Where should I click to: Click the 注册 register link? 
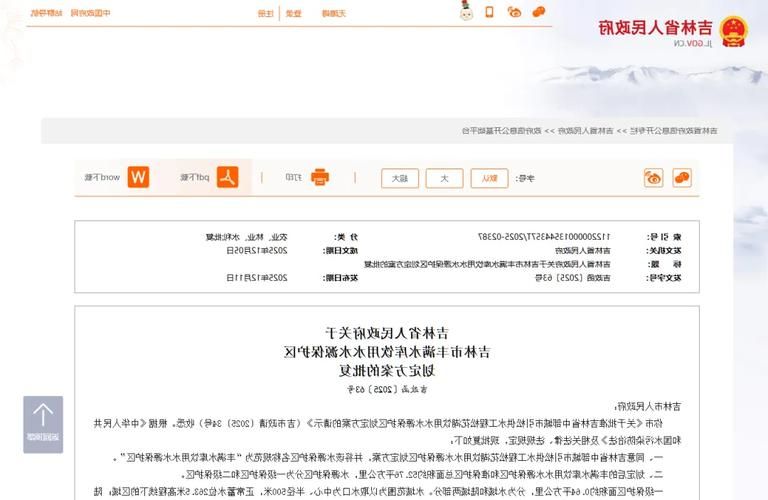tap(265, 14)
